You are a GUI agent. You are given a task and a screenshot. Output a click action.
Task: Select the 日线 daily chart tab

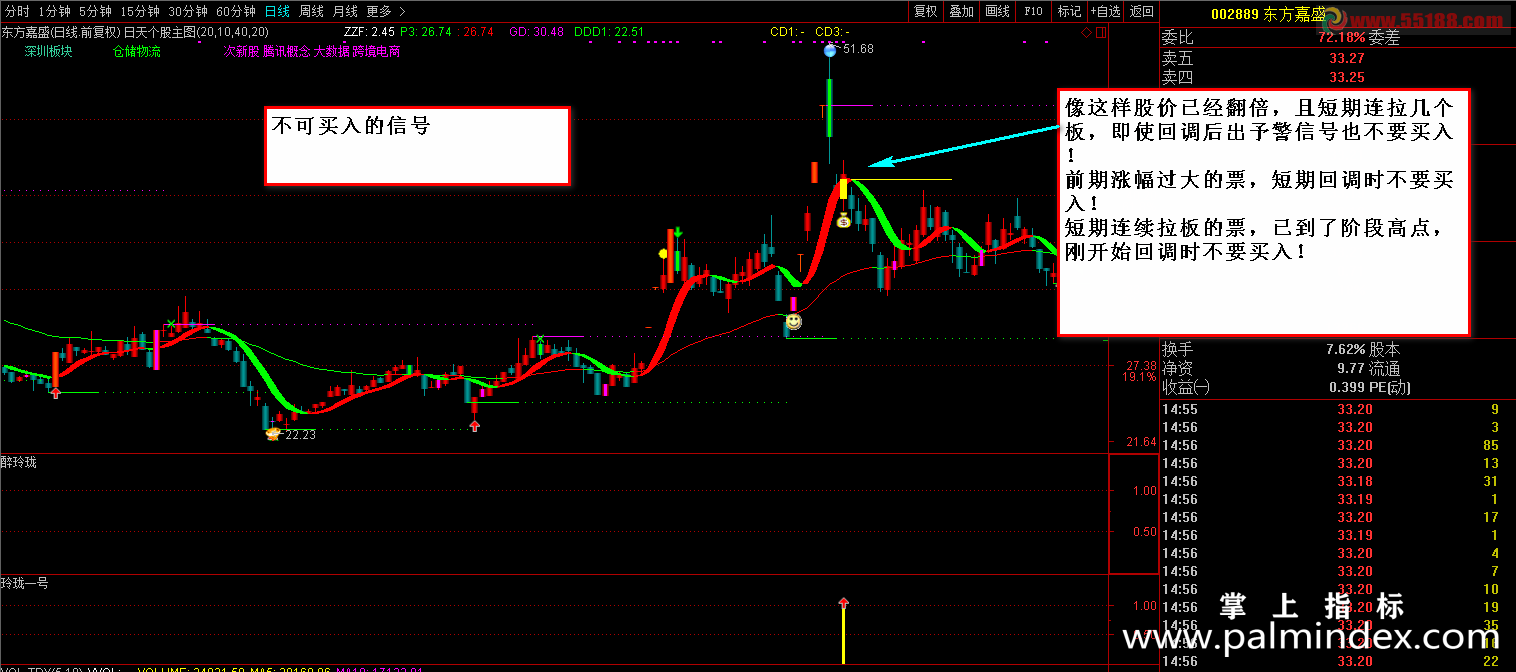(277, 11)
